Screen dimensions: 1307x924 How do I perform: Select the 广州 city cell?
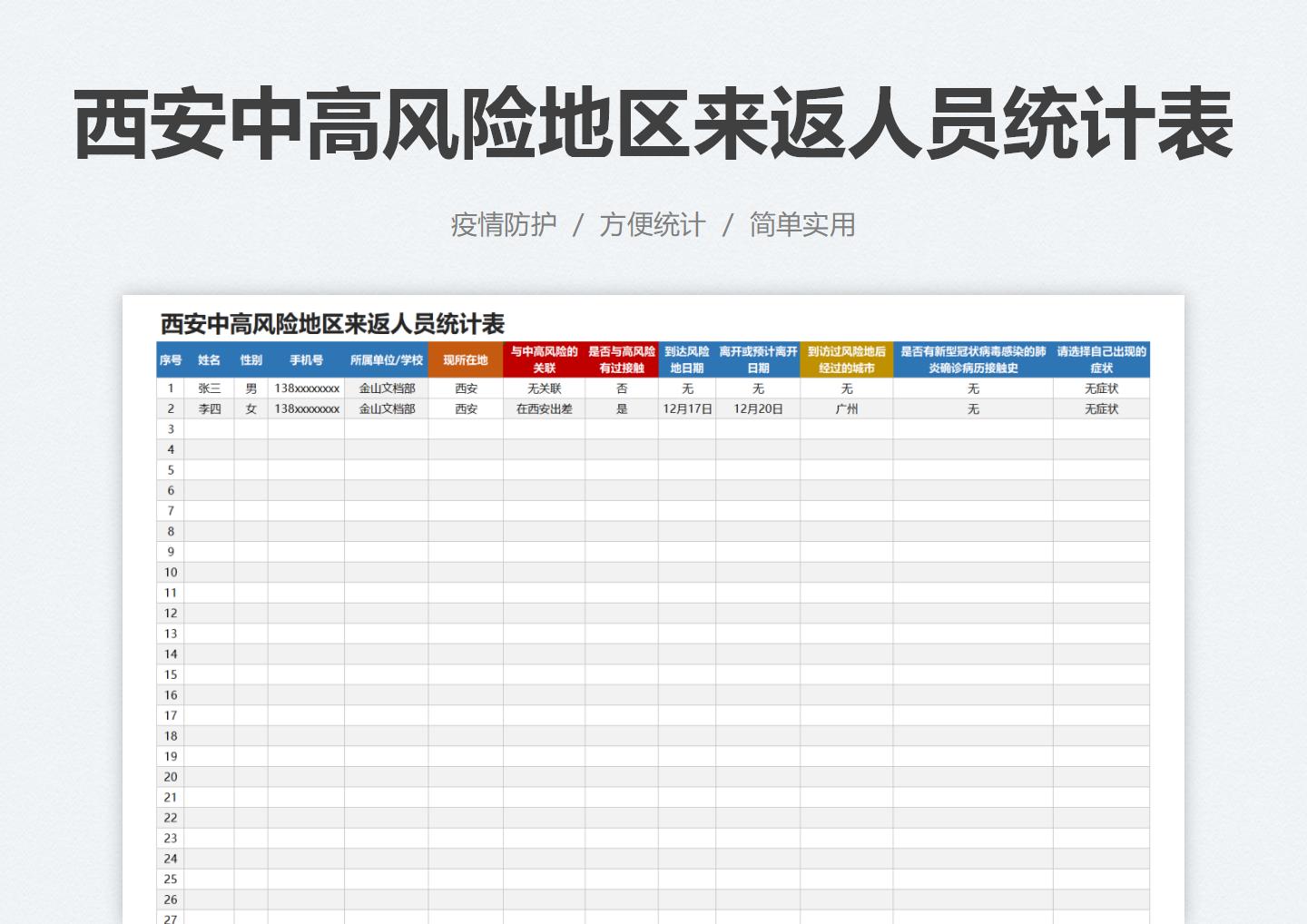pos(846,408)
